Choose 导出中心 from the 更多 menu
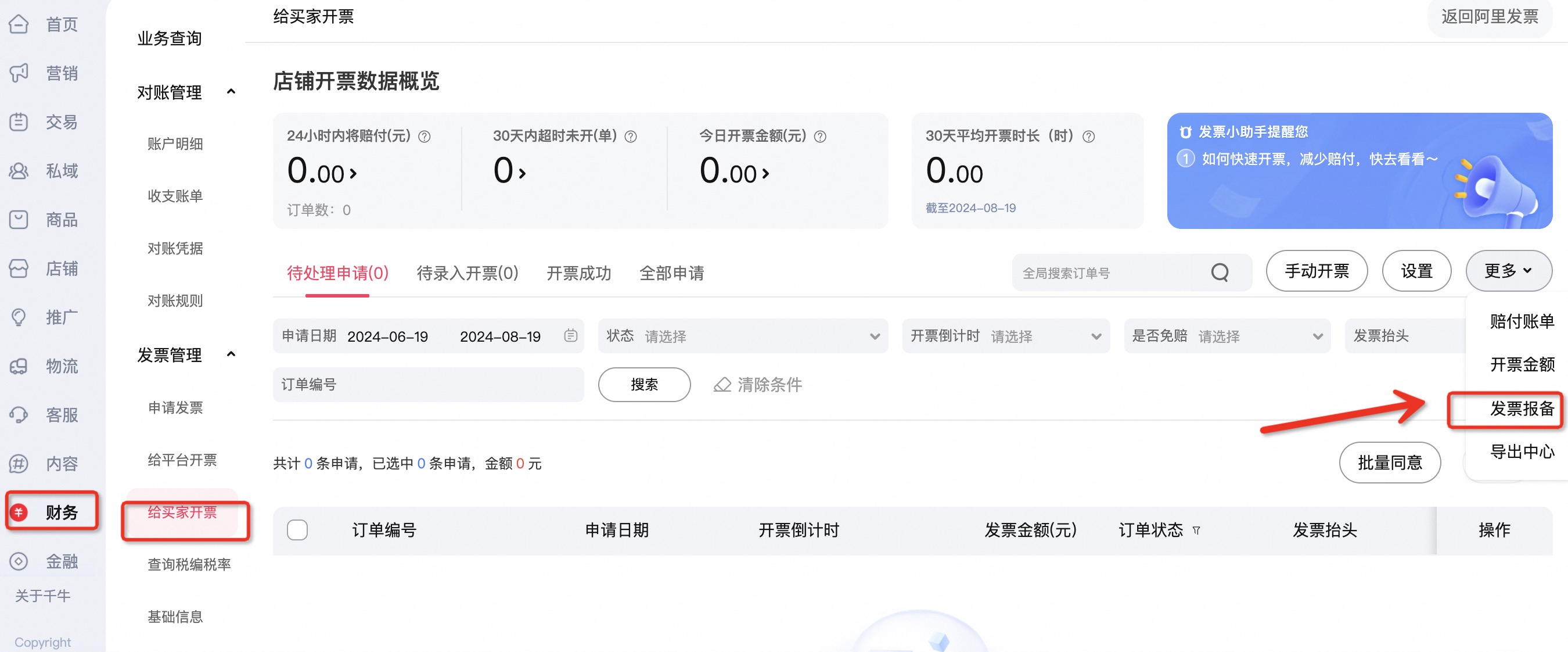Image resolution: width=1568 pixels, height=652 pixels. click(1522, 452)
